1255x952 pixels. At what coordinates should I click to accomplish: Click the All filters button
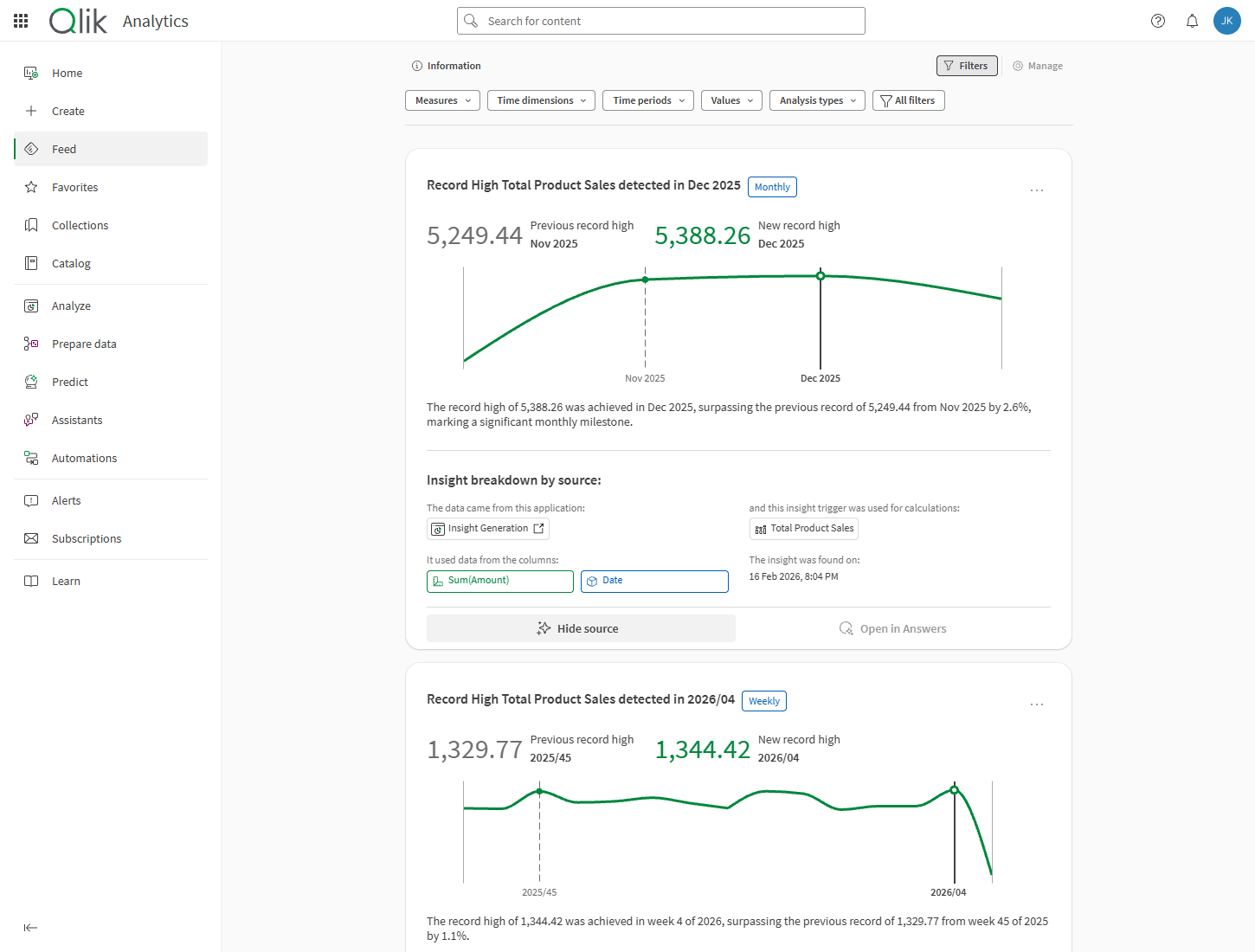point(908,100)
